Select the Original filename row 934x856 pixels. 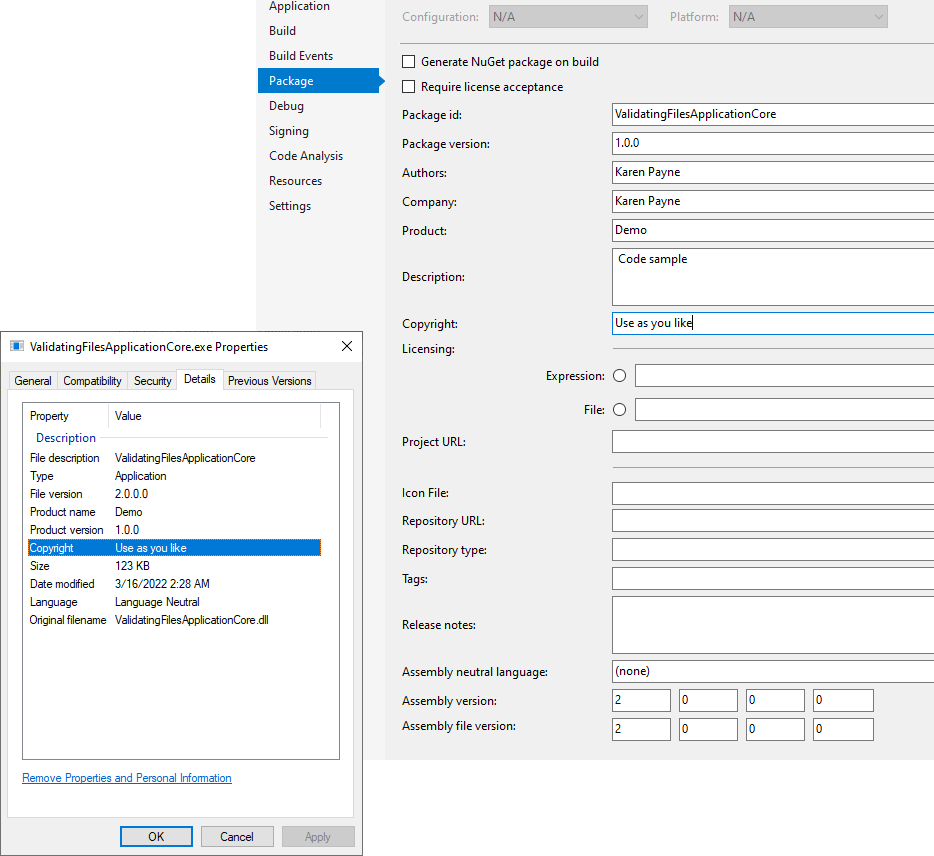175,620
